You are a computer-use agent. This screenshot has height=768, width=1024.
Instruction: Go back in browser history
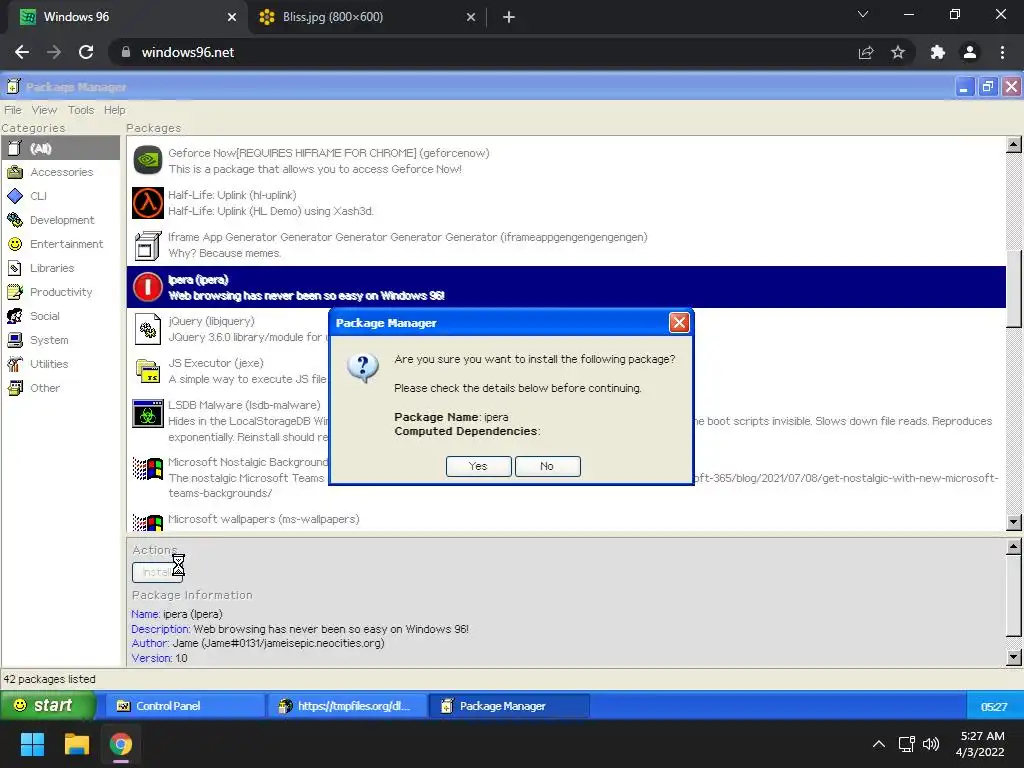[22, 52]
